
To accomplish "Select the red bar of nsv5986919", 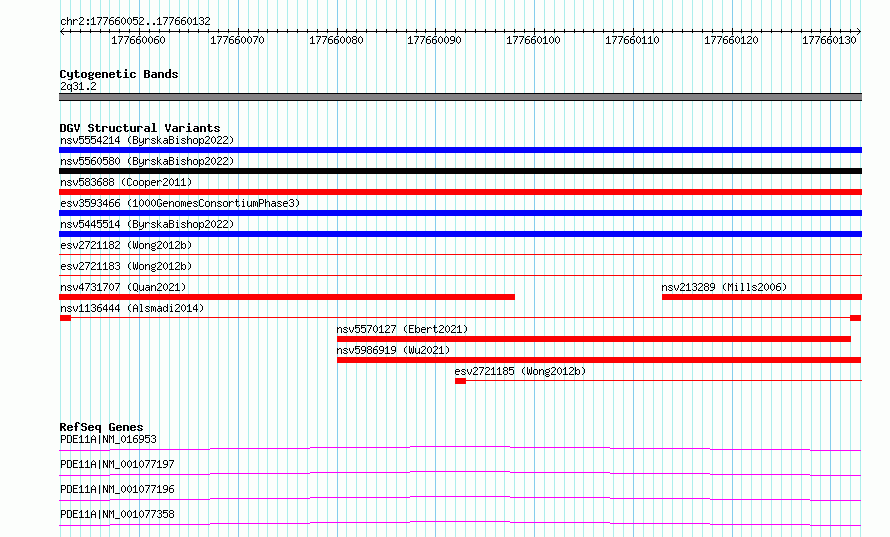I will tap(599, 360).
